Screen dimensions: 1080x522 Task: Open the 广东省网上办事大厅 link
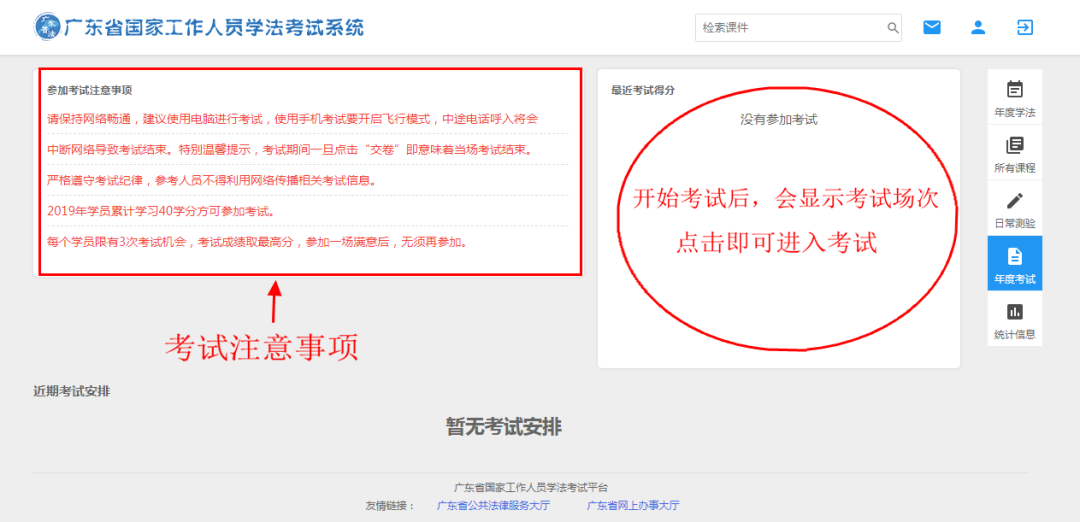[633, 505]
